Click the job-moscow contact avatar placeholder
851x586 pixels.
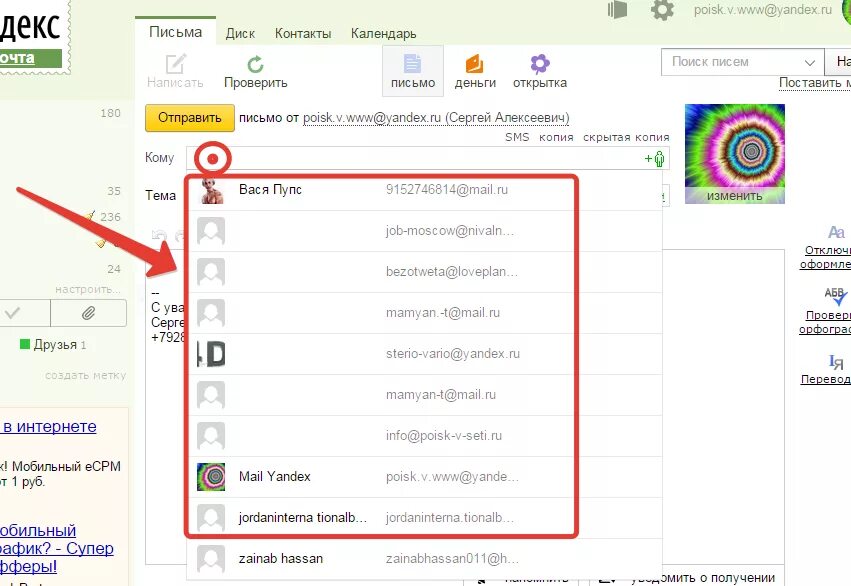tap(211, 231)
